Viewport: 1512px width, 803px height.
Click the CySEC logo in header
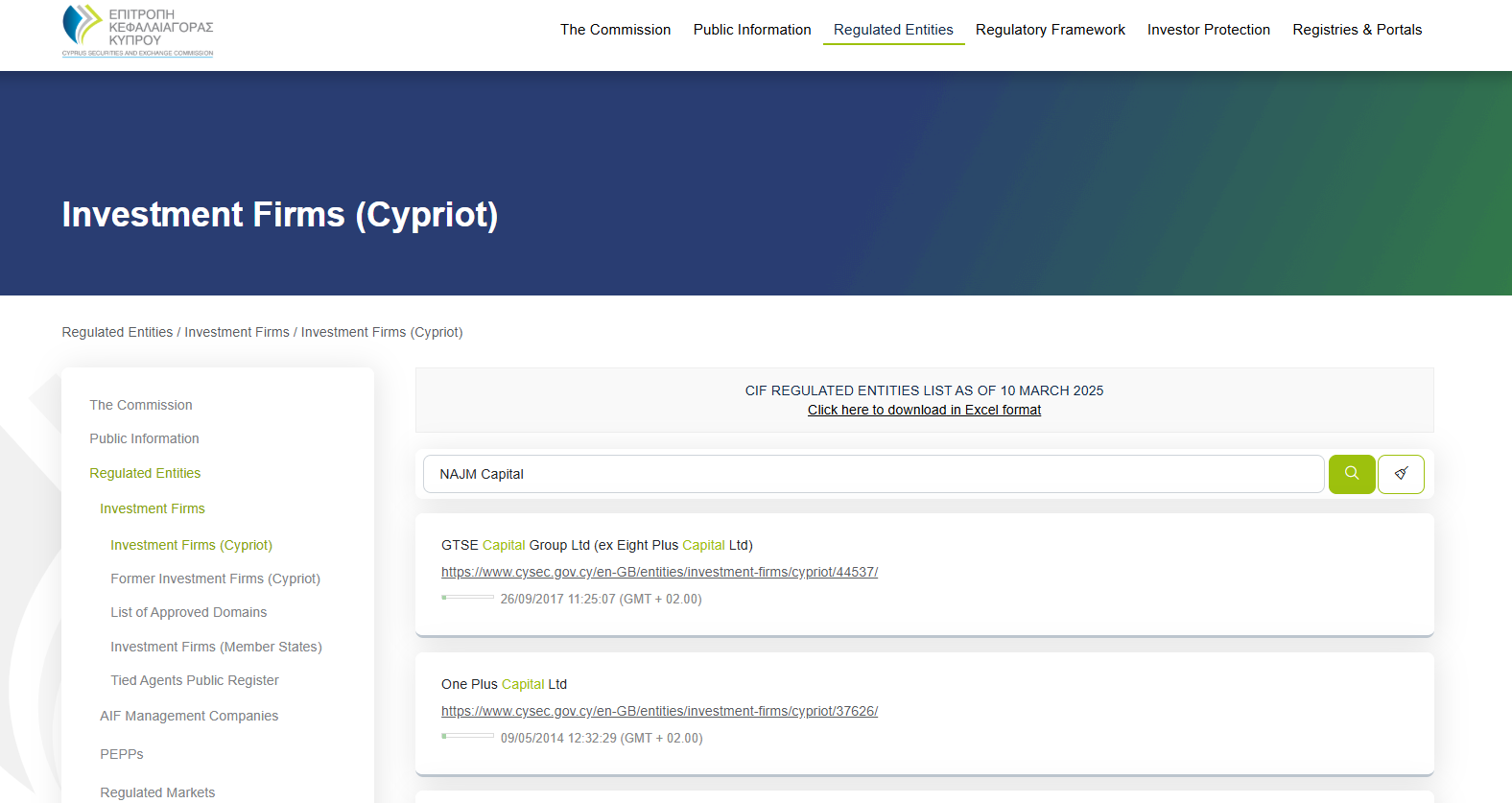coord(138,31)
